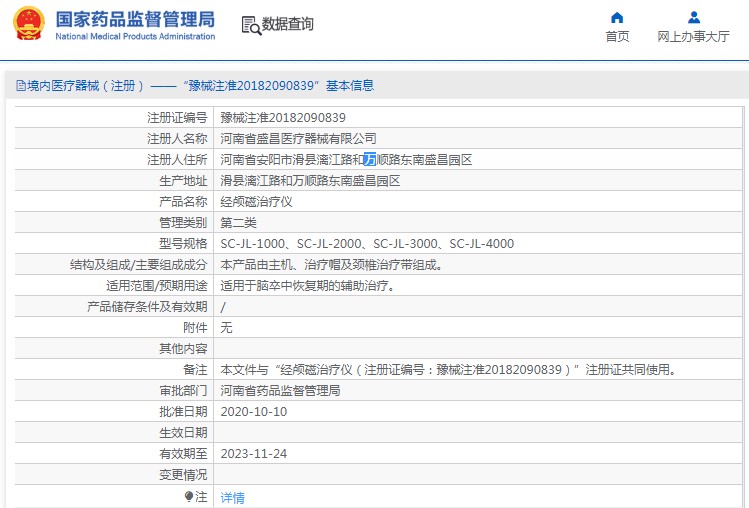
Task: Open the 首页 navigation link
Action: (617, 37)
